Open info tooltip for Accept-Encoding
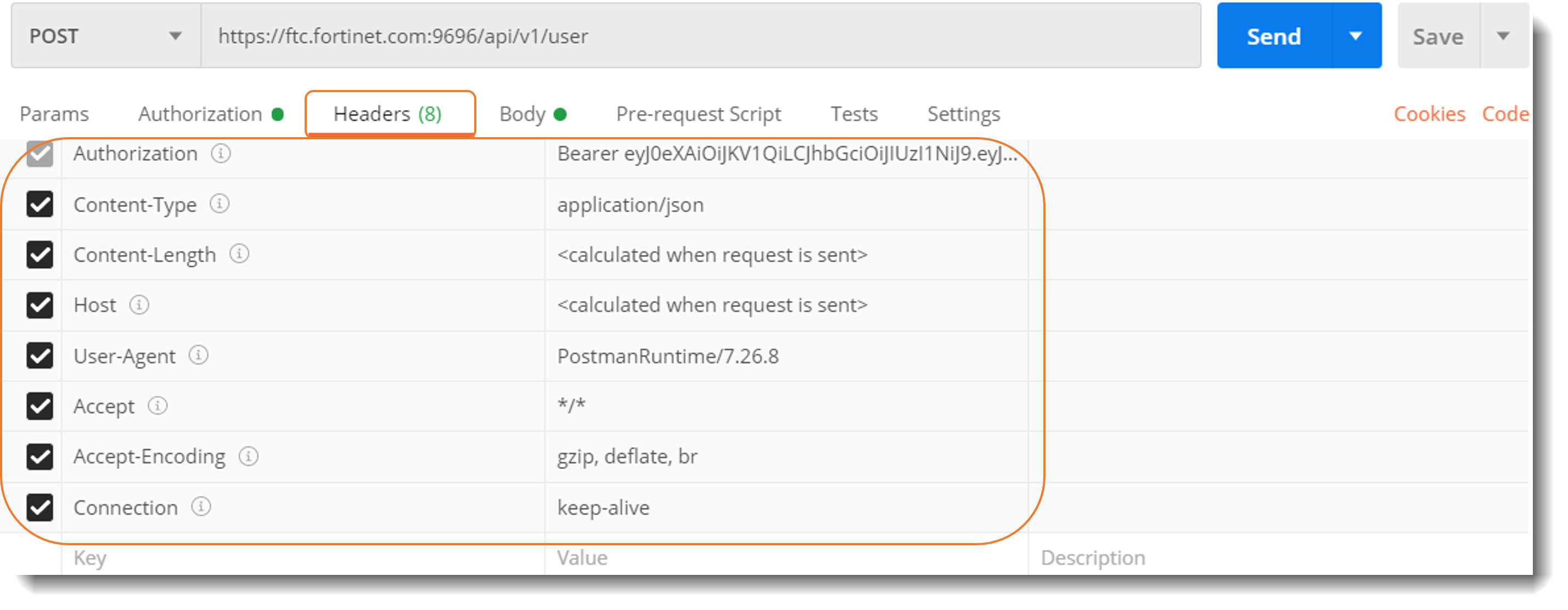This screenshot has width=1568, height=610. (x=249, y=457)
